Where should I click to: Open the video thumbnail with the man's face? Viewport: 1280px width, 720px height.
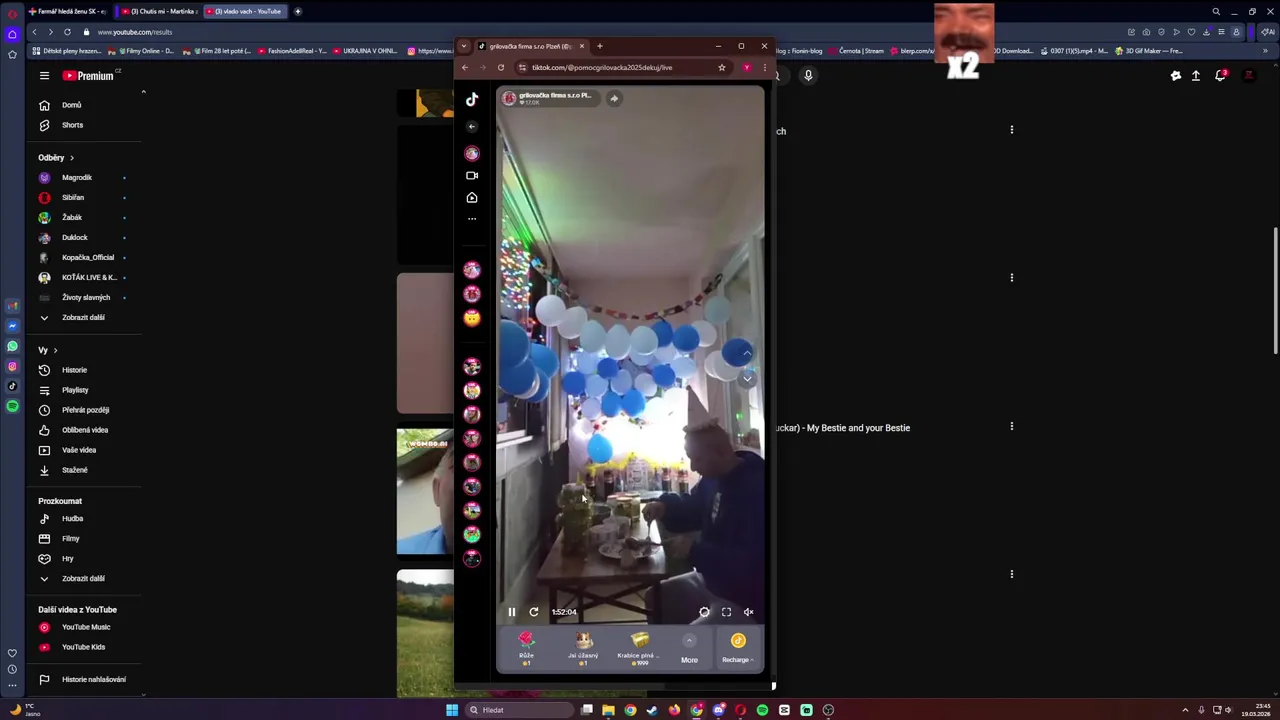click(425, 491)
